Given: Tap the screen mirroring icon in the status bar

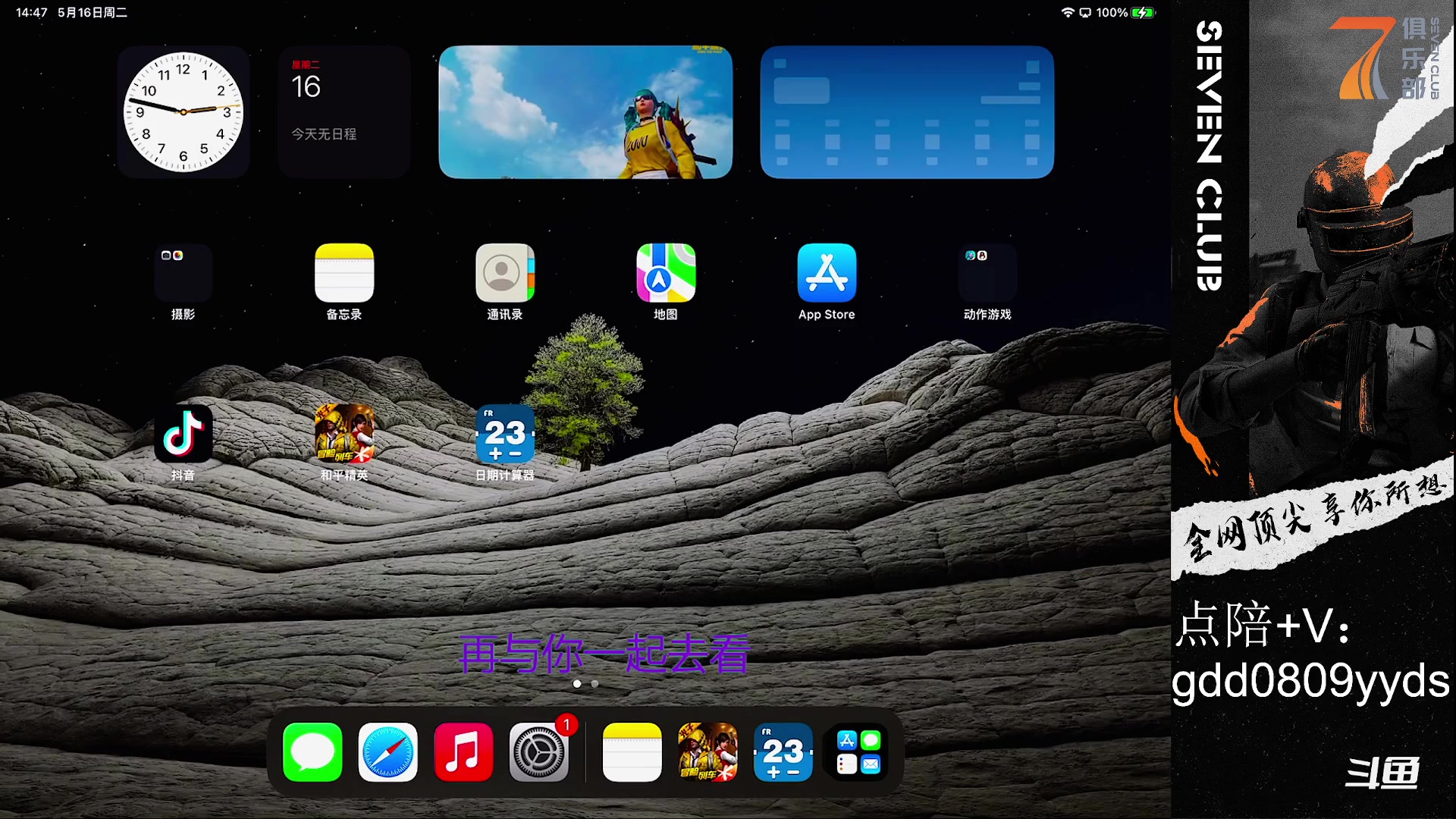Looking at the screenshot, I should tap(1085, 13).
